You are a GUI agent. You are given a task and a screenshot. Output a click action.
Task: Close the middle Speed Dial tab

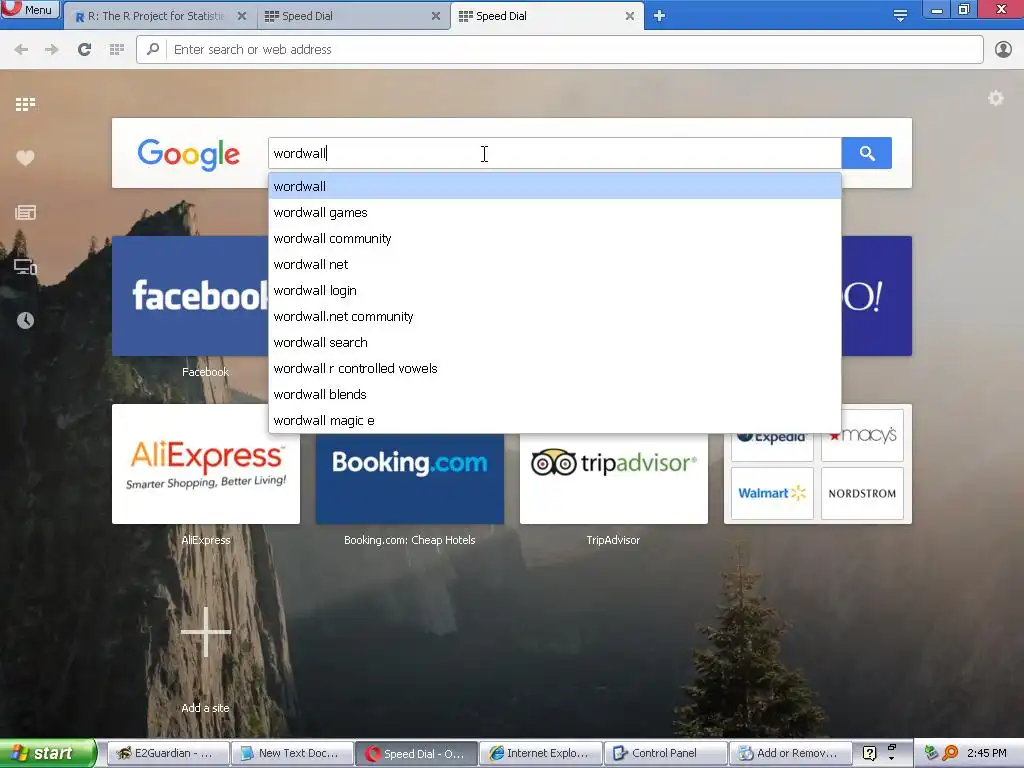tap(436, 16)
